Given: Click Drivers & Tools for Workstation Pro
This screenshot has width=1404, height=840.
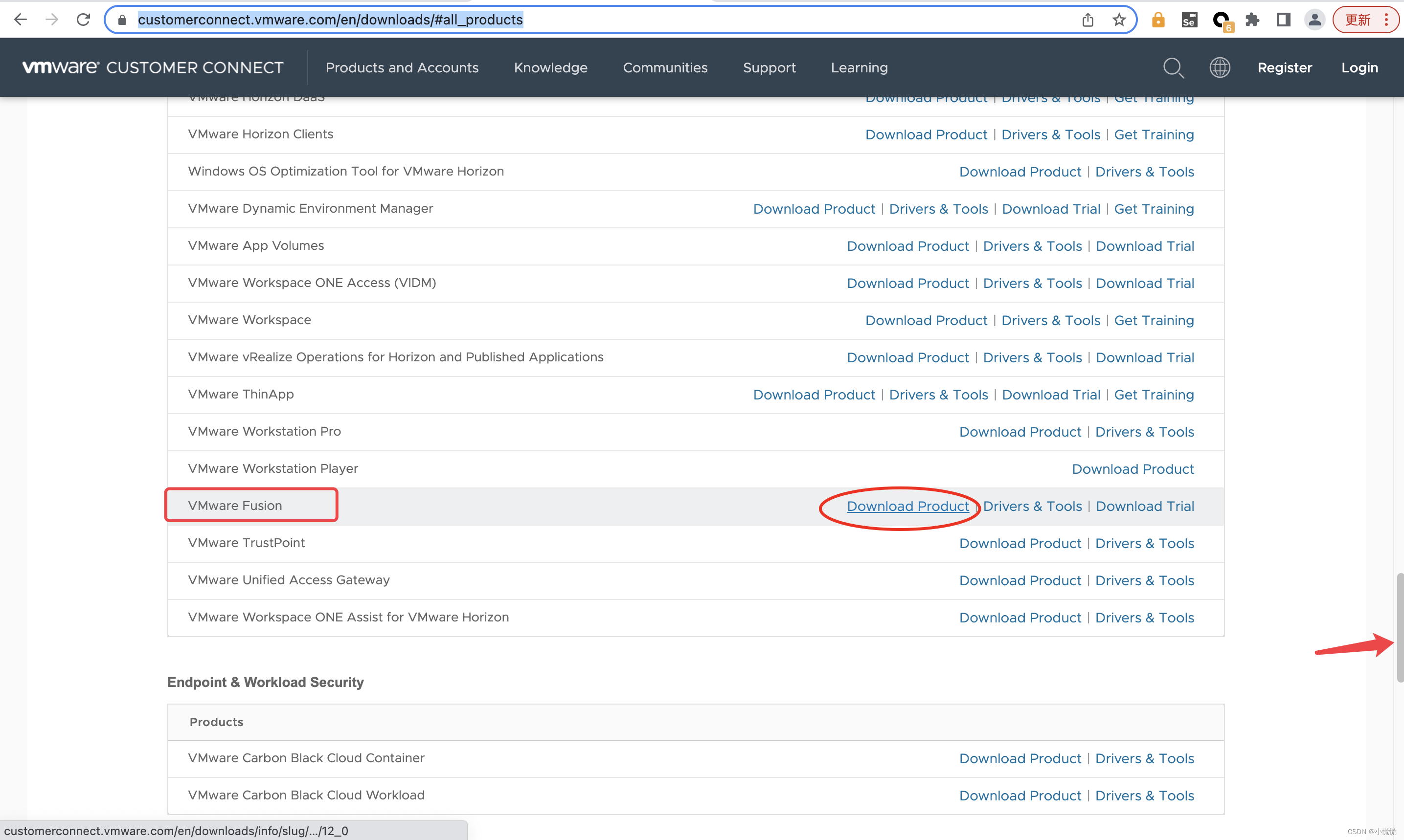Looking at the screenshot, I should [1144, 432].
